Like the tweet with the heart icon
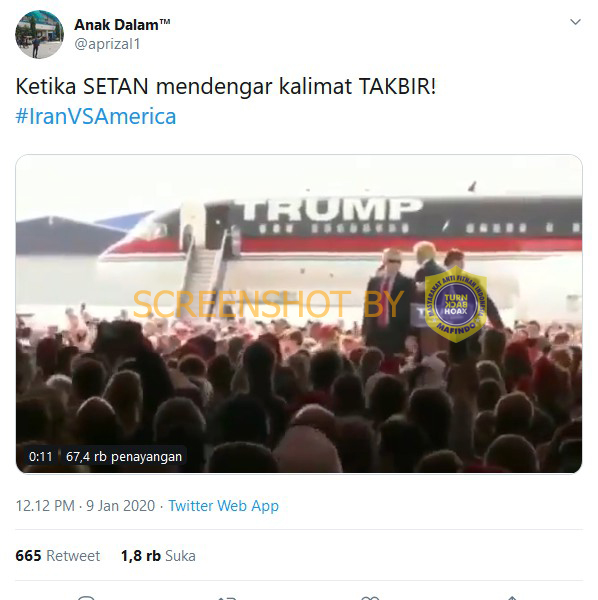Image resolution: width=598 pixels, height=600 pixels. (x=370, y=598)
